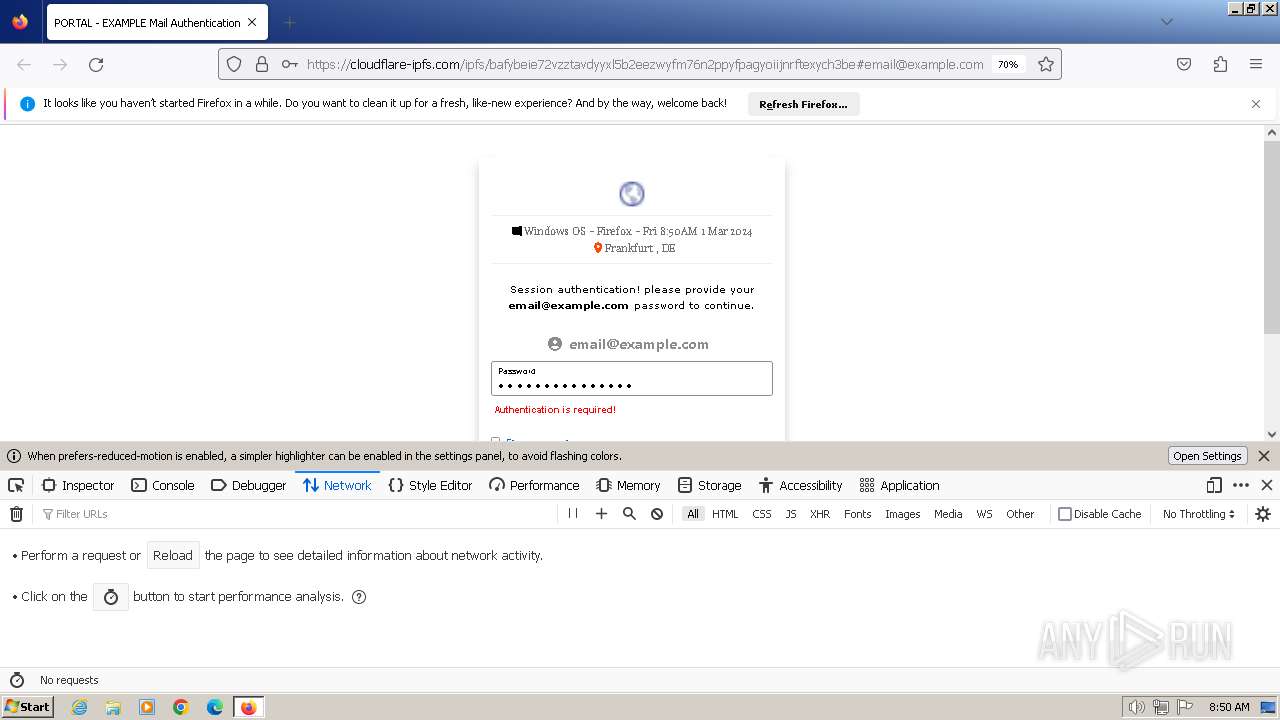Viewport: 1280px width, 720px height.
Task: Switch to the Debugger tab
Action: 249,485
